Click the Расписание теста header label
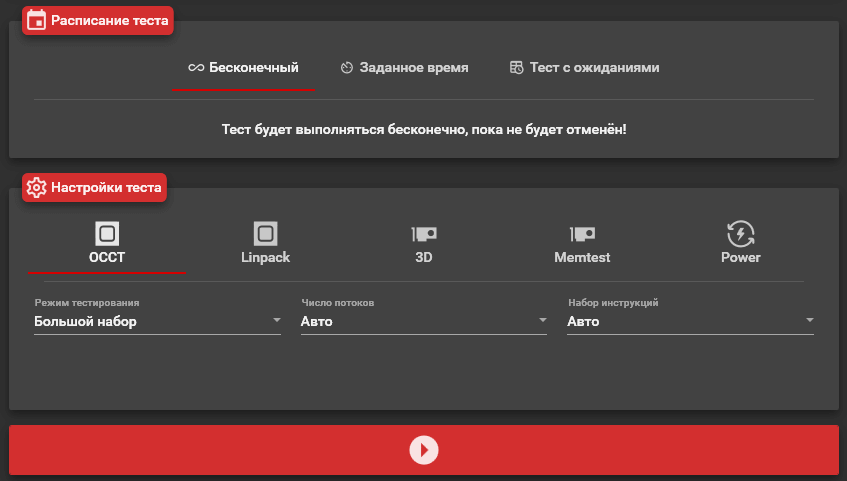This screenshot has width=847, height=481. [x=110, y=20]
